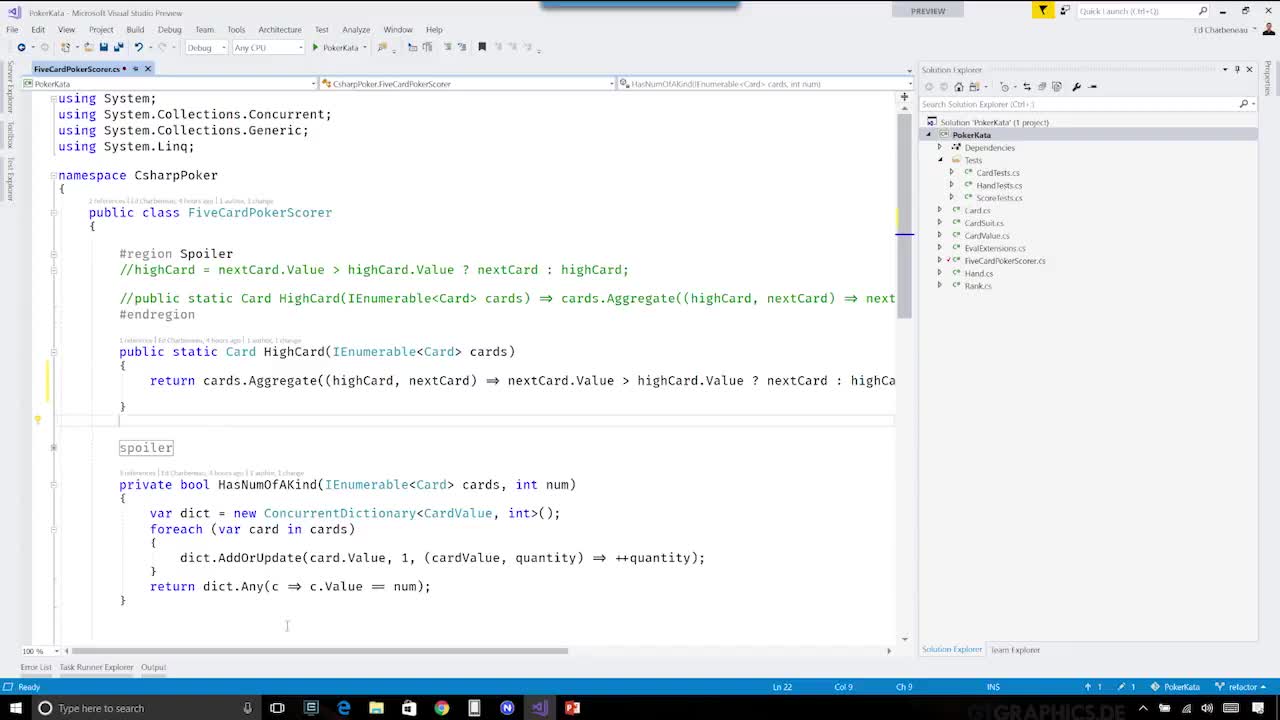This screenshot has height=720, width=1280.
Task: Click Sync with Active Document icon
Action: click(1027, 87)
